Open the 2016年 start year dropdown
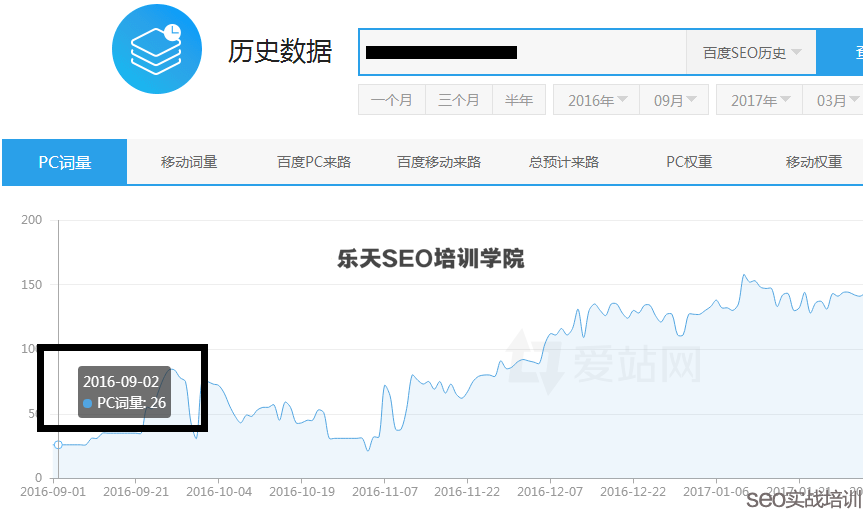 [597, 100]
